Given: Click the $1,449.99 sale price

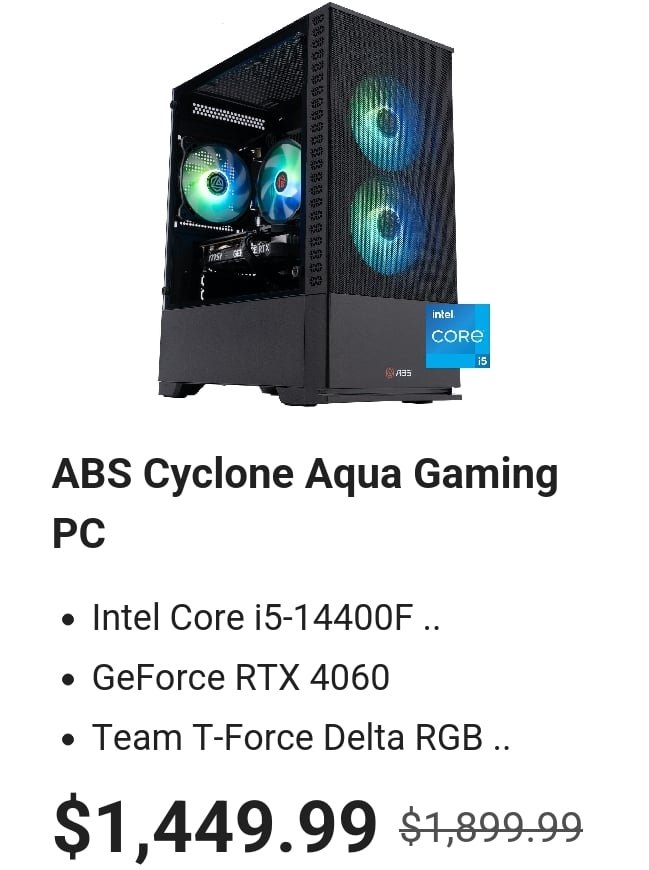Looking at the screenshot, I should pos(215,826).
